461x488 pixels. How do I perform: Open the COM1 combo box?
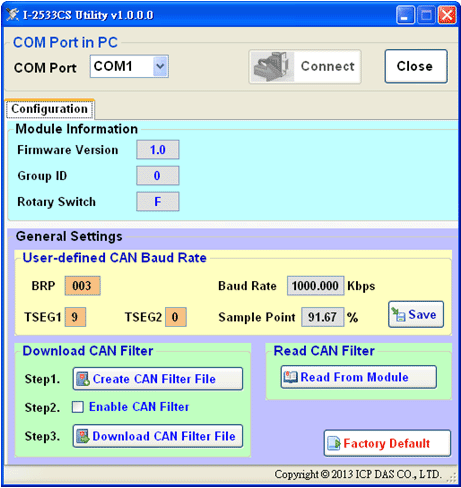click(x=129, y=67)
